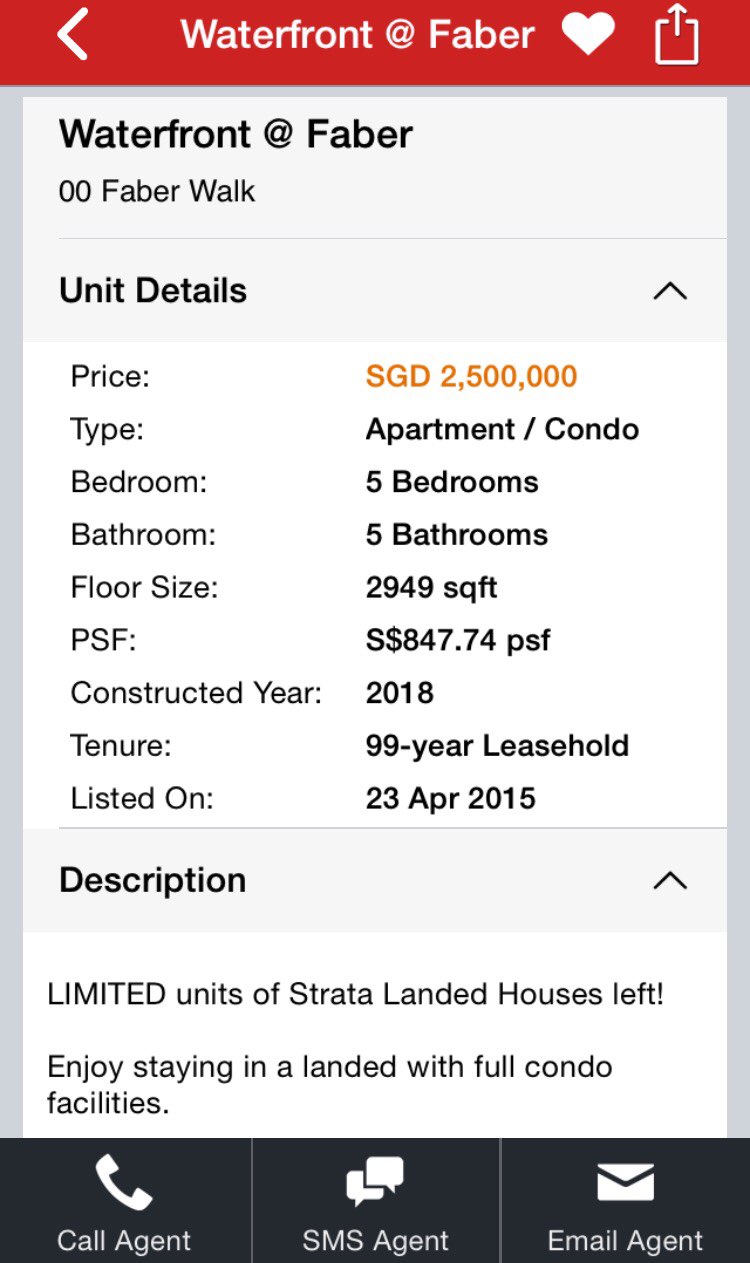This screenshot has width=750, height=1263.
Task: Open the share icon in the header
Action: pyautogui.click(x=676, y=35)
